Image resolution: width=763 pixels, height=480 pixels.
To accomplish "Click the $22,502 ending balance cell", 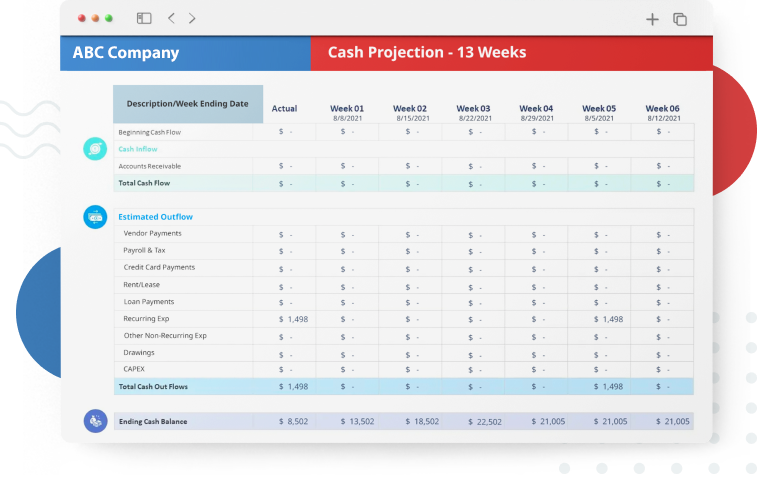I will point(485,422).
